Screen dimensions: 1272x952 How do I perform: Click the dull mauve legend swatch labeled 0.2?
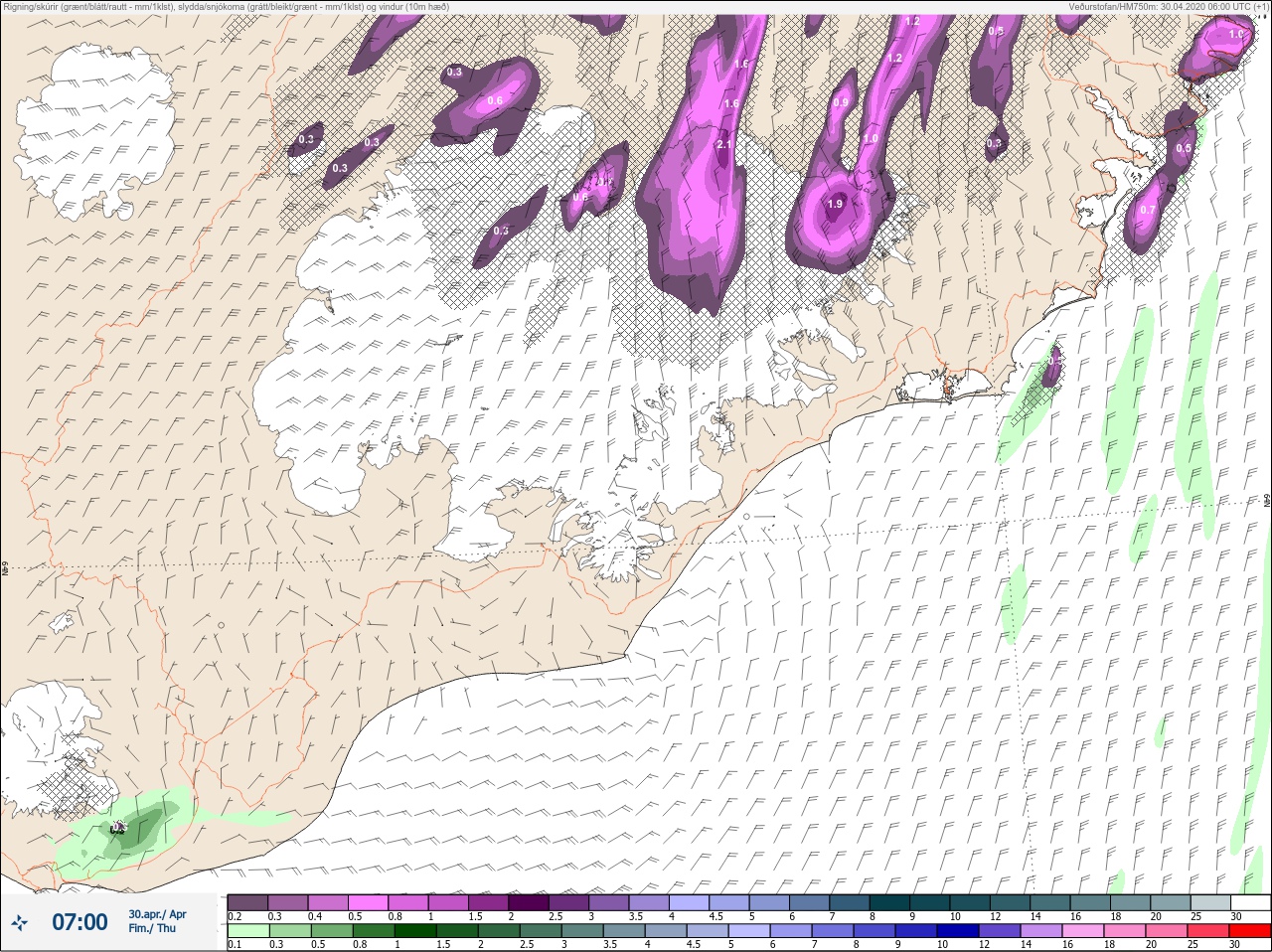click(247, 902)
